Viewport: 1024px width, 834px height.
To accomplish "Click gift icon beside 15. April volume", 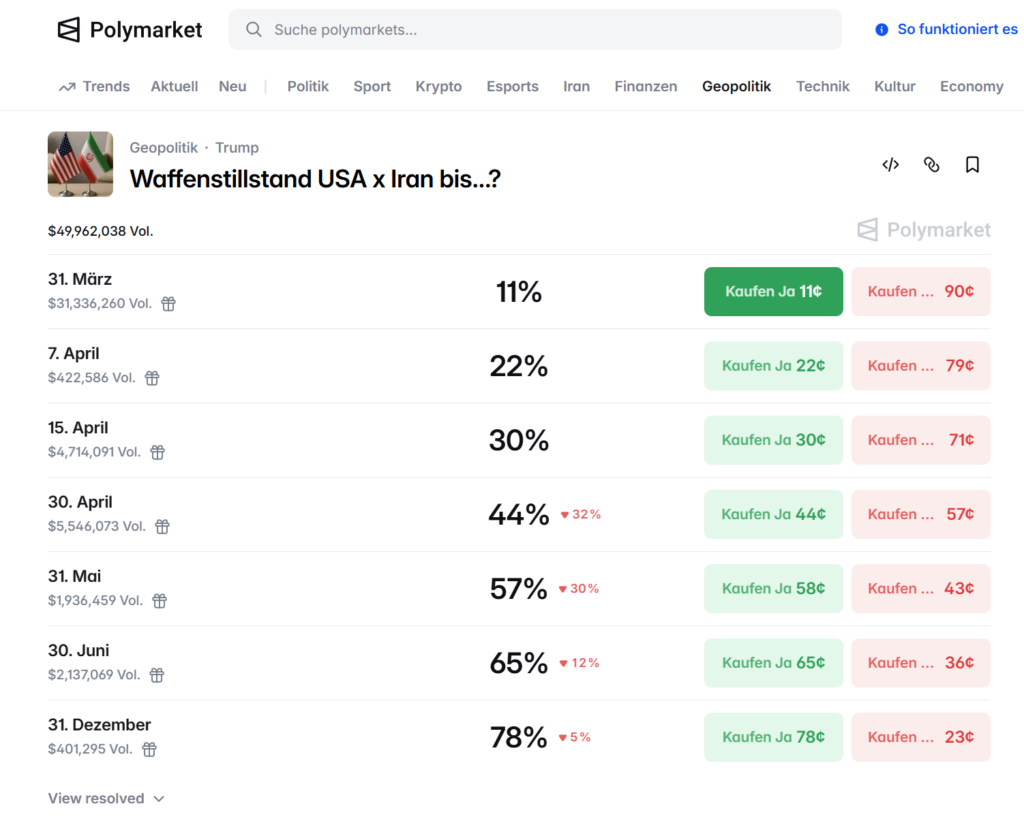I will pos(157,452).
